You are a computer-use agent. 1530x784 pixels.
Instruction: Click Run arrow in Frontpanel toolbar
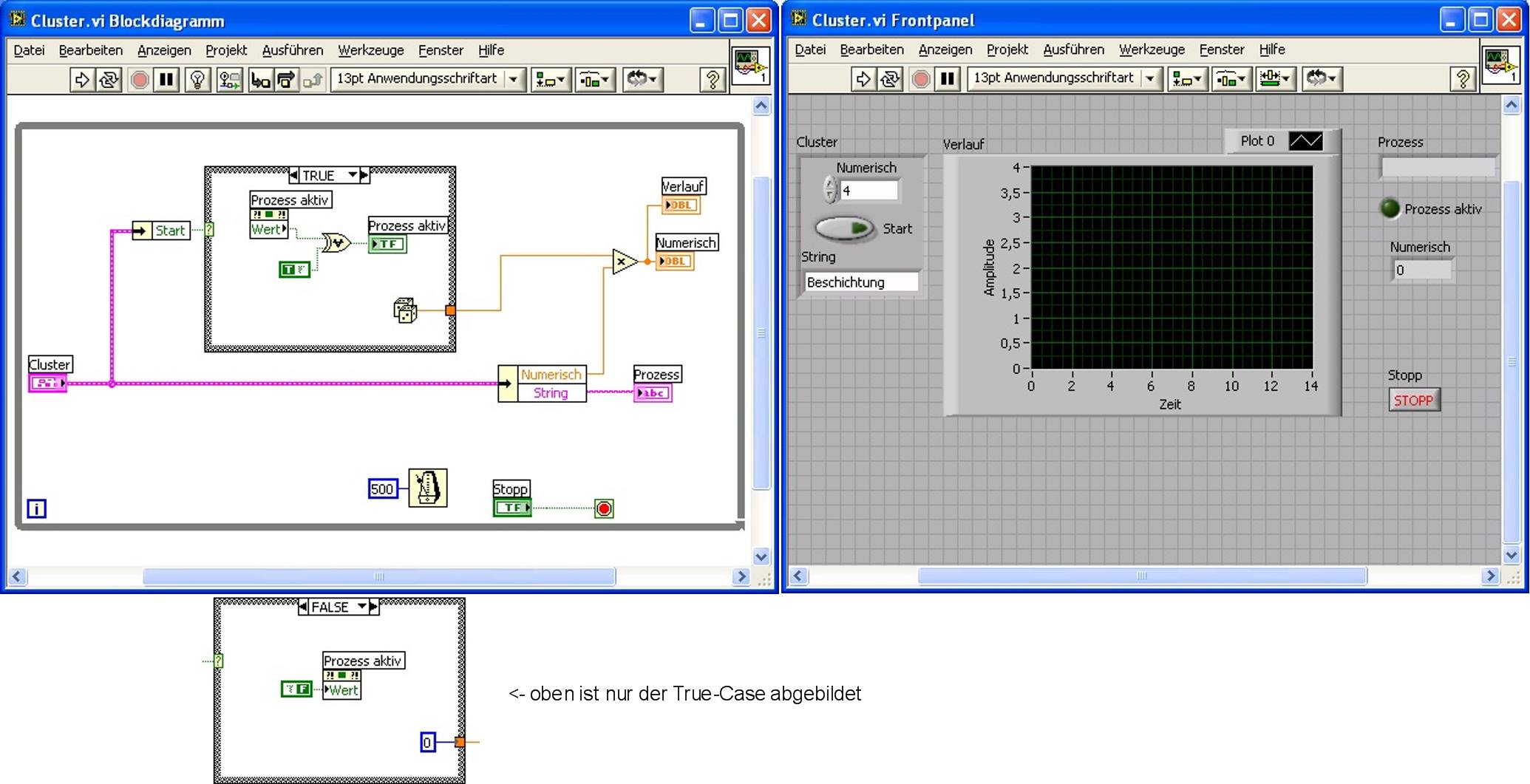pyautogui.click(x=863, y=79)
